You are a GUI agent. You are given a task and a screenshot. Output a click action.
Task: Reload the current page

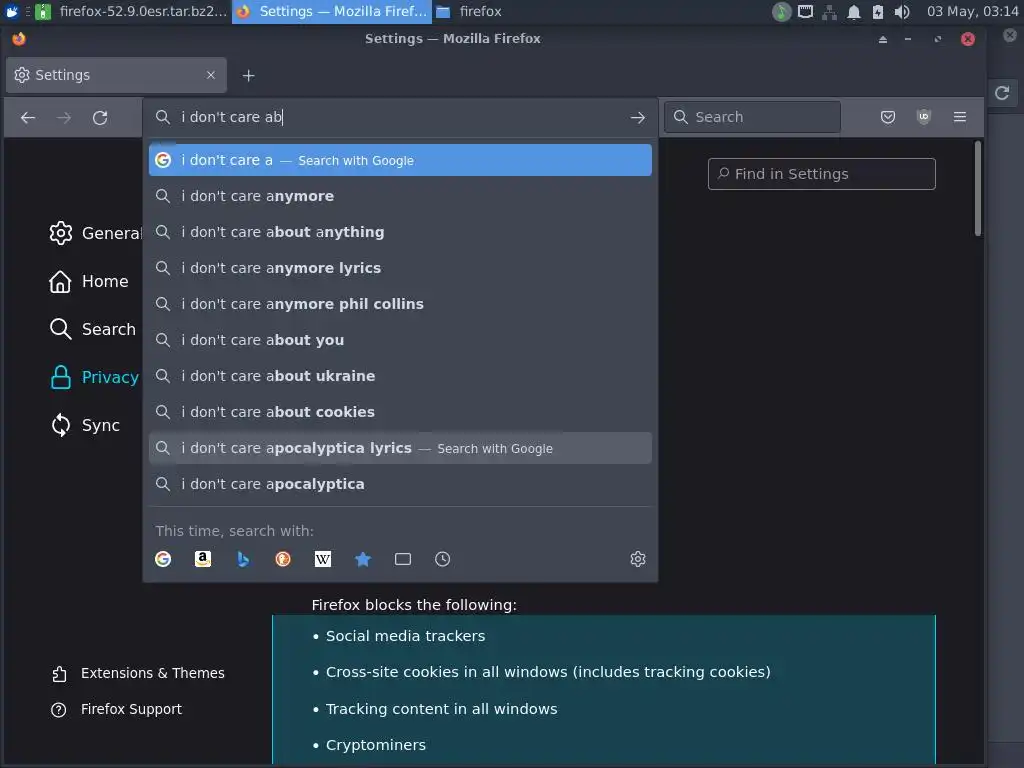click(100, 118)
